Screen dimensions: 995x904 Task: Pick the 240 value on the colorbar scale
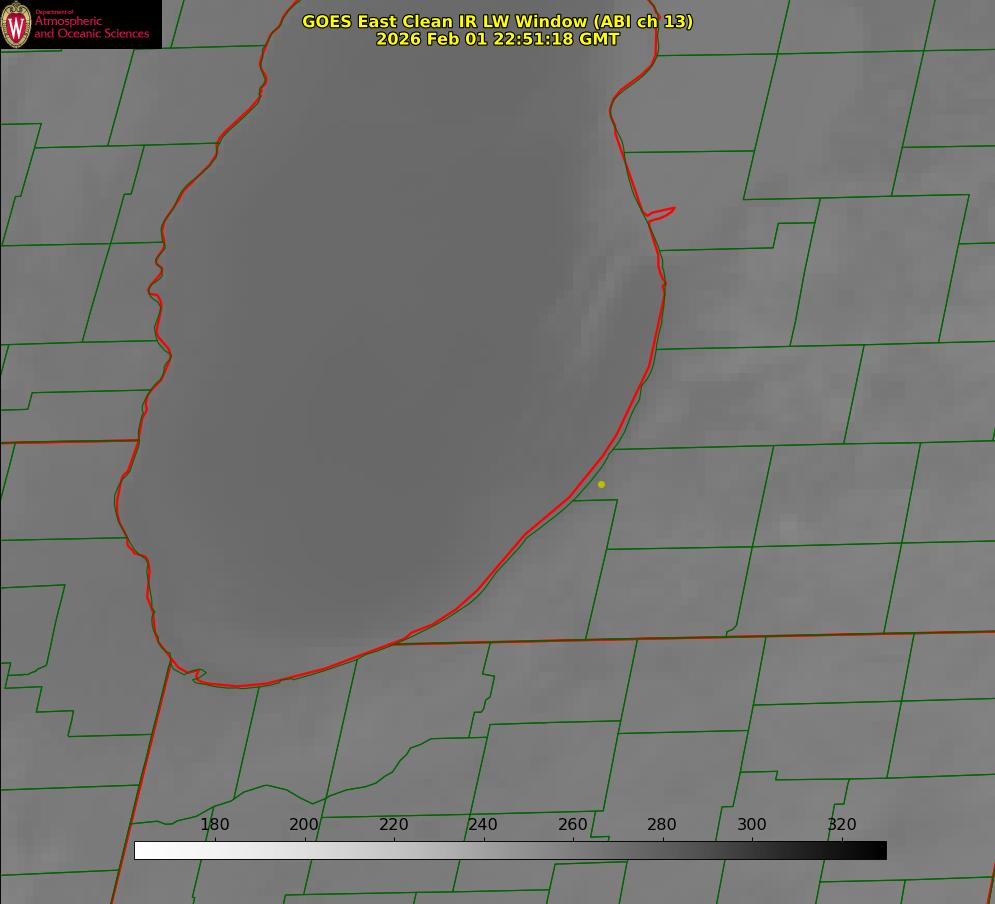(483, 824)
